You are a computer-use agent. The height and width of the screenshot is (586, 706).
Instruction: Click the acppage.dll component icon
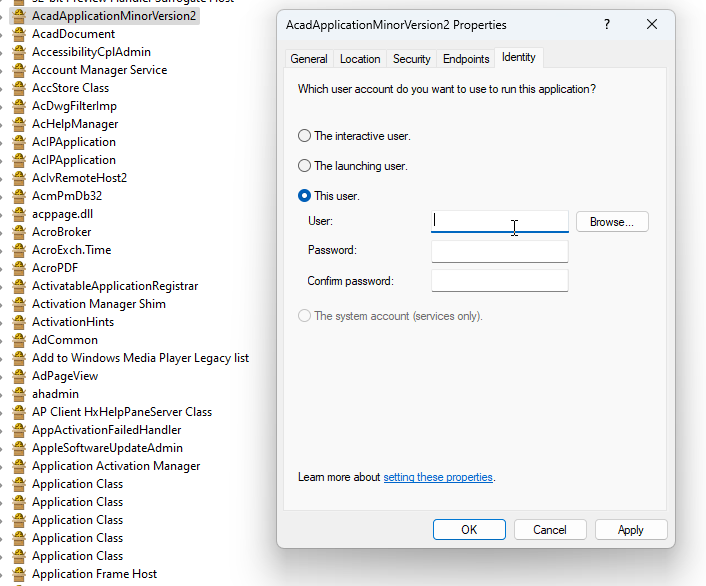click(x=18, y=214)
